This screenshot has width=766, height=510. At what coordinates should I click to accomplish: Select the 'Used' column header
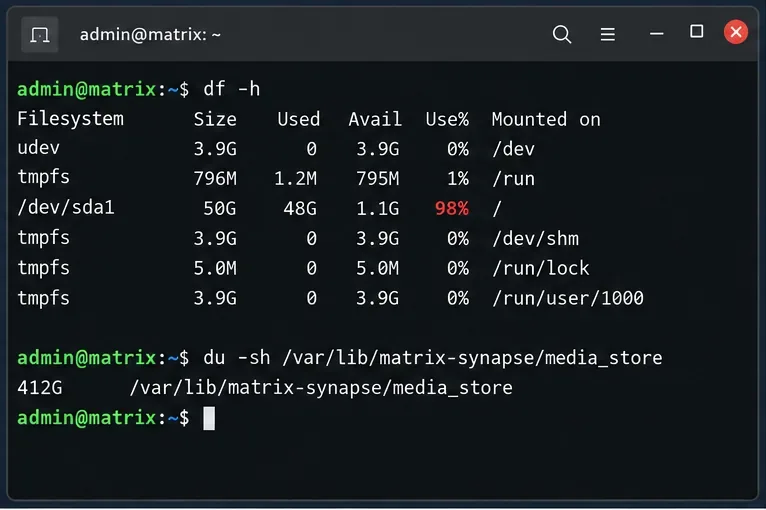[x=298, y=119]
